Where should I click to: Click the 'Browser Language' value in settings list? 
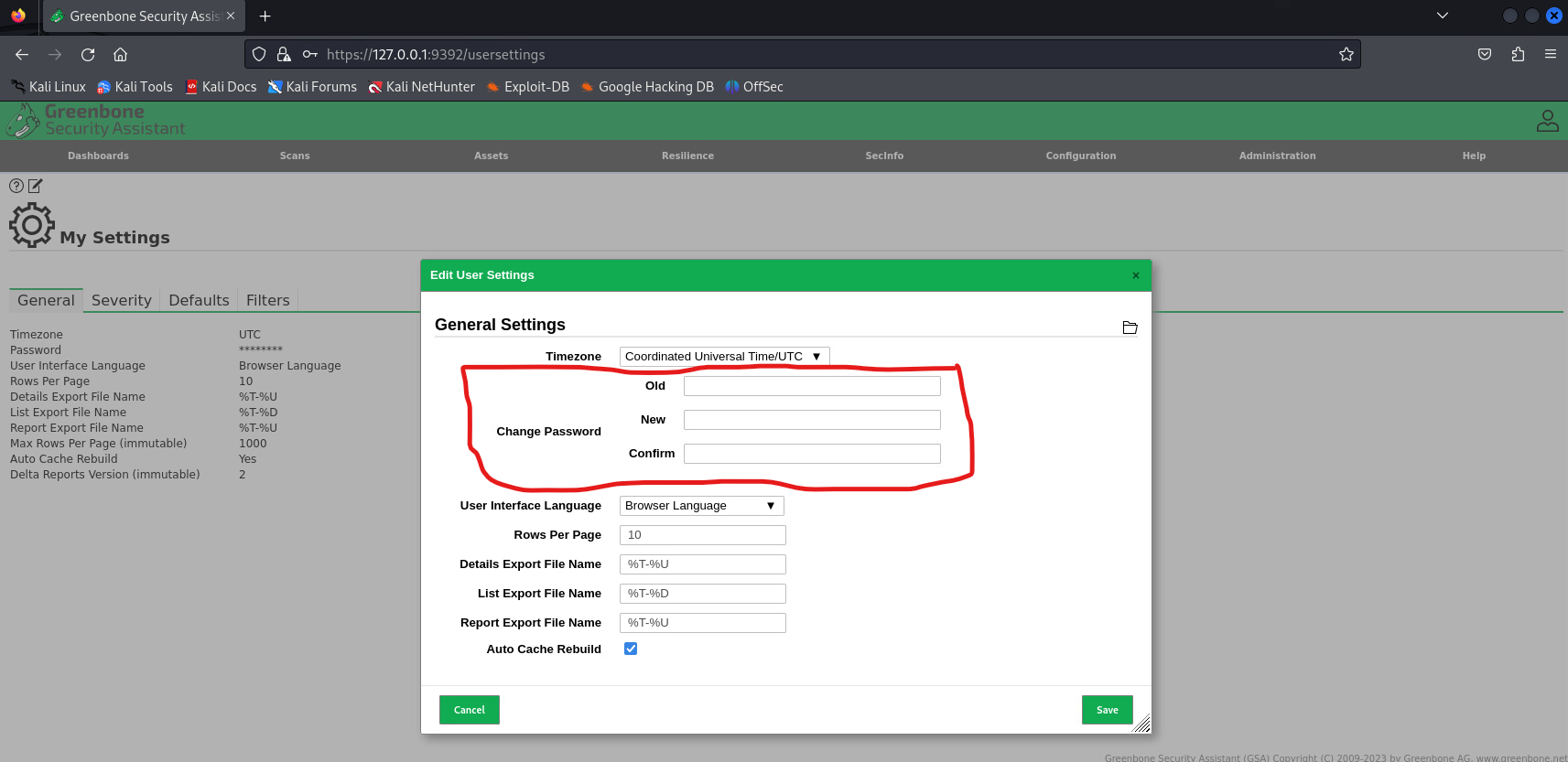(x=290, y=366)
